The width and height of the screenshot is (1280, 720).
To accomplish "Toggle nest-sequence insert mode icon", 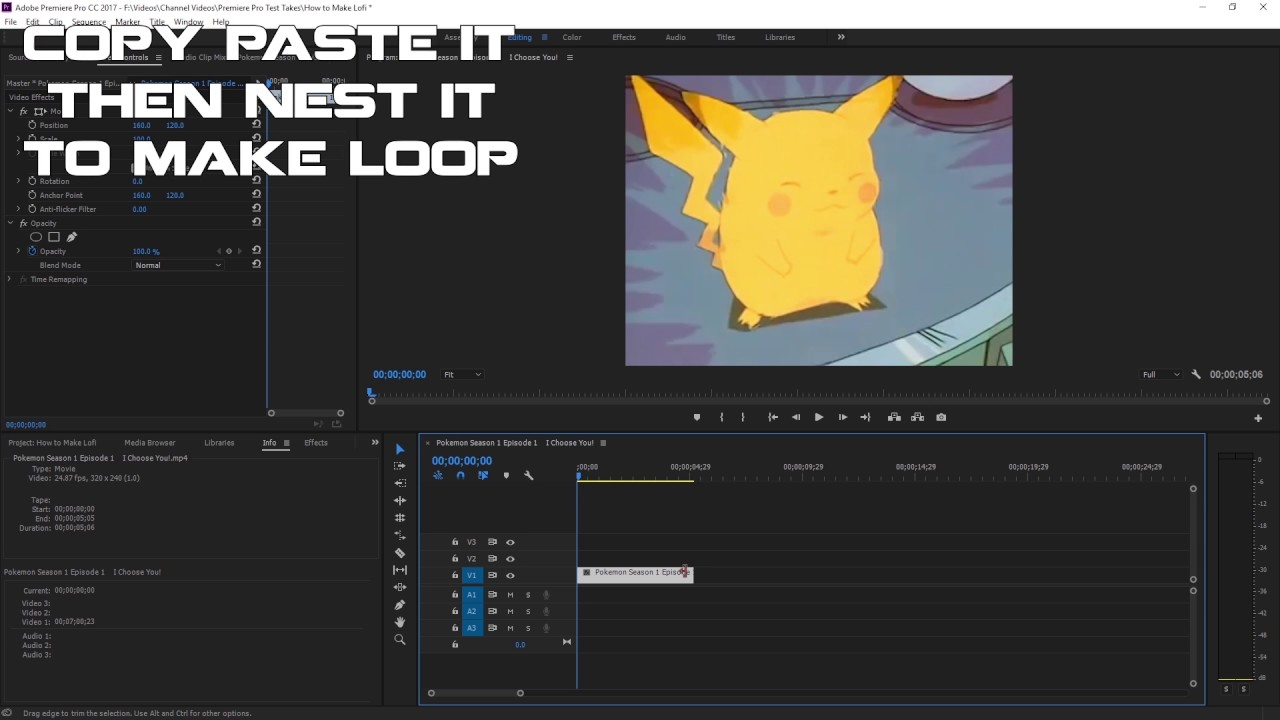I will [x=437, y=476].
